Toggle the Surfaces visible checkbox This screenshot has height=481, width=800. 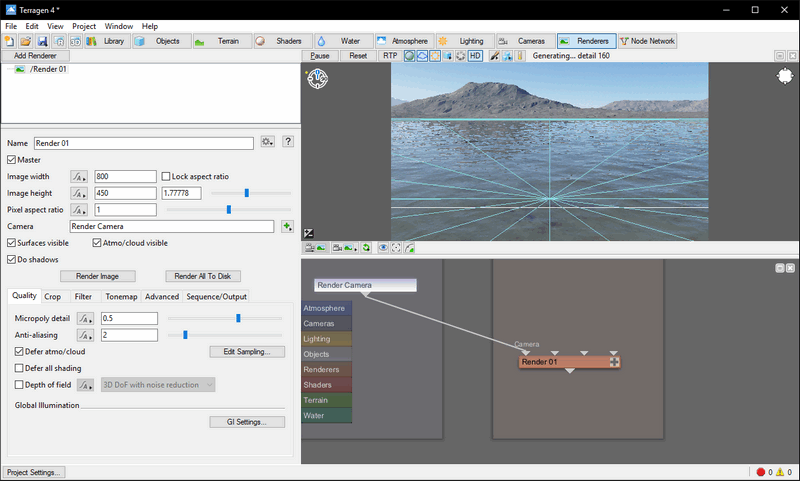tap(11, 243)
